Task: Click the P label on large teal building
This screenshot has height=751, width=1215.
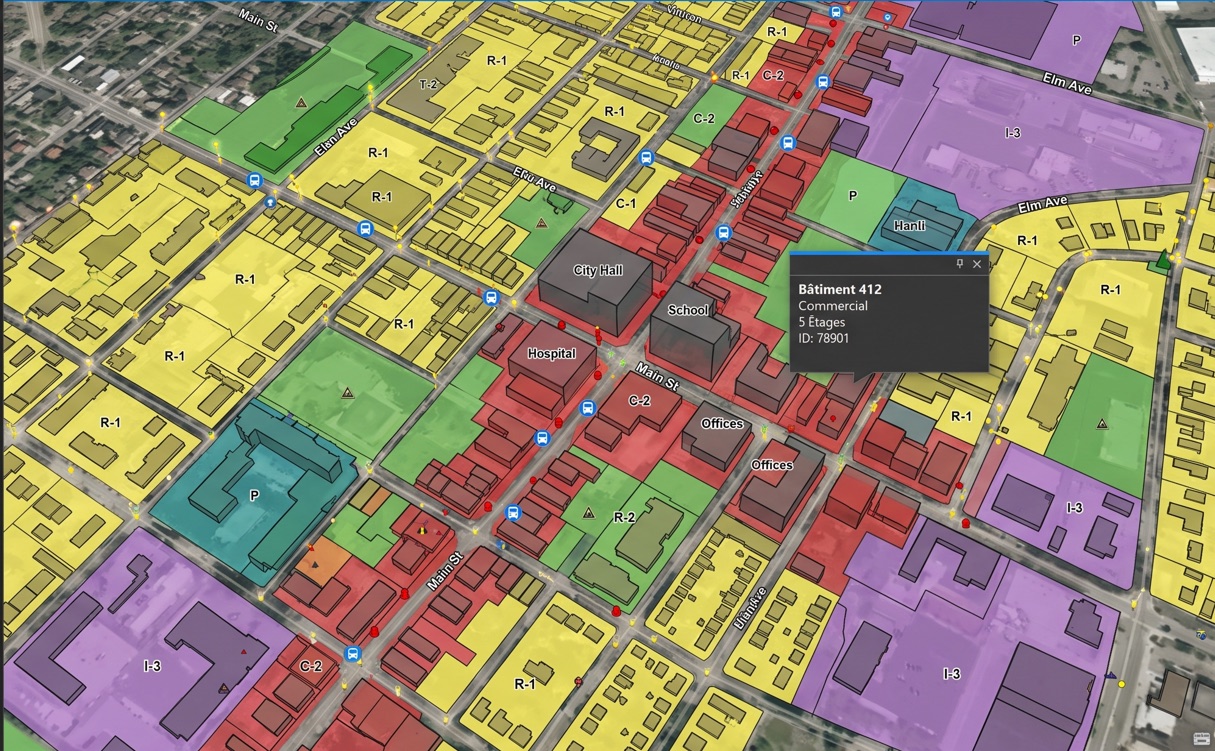Action: pos(253,497)
